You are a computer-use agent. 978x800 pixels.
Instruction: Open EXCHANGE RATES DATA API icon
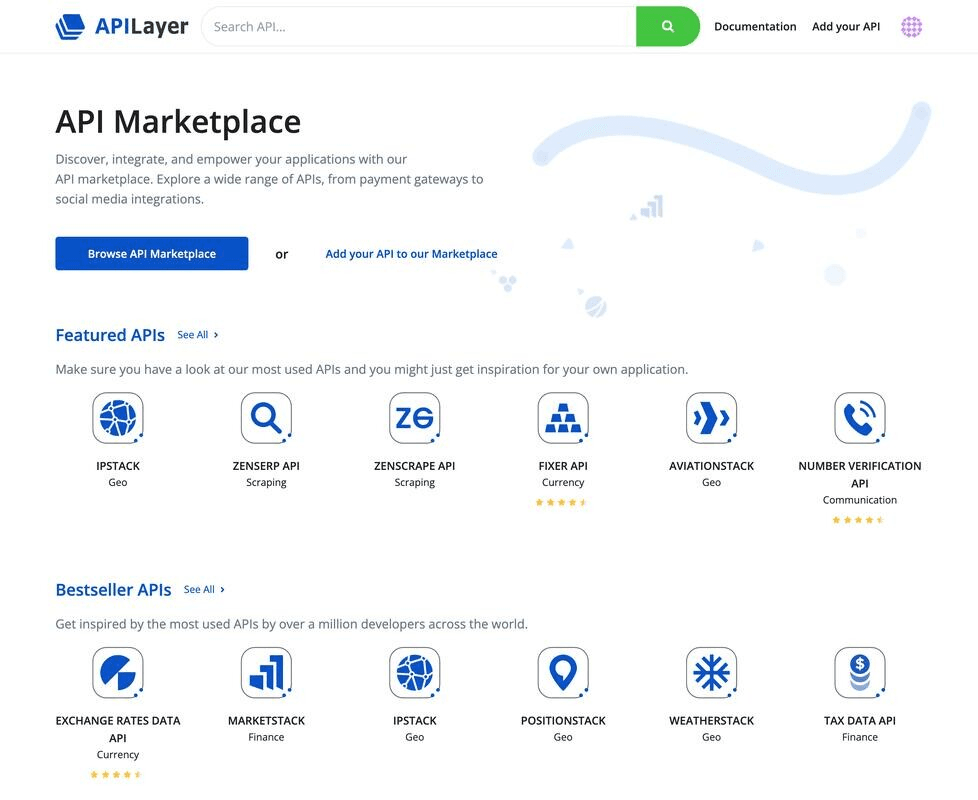tap(117, 675)
